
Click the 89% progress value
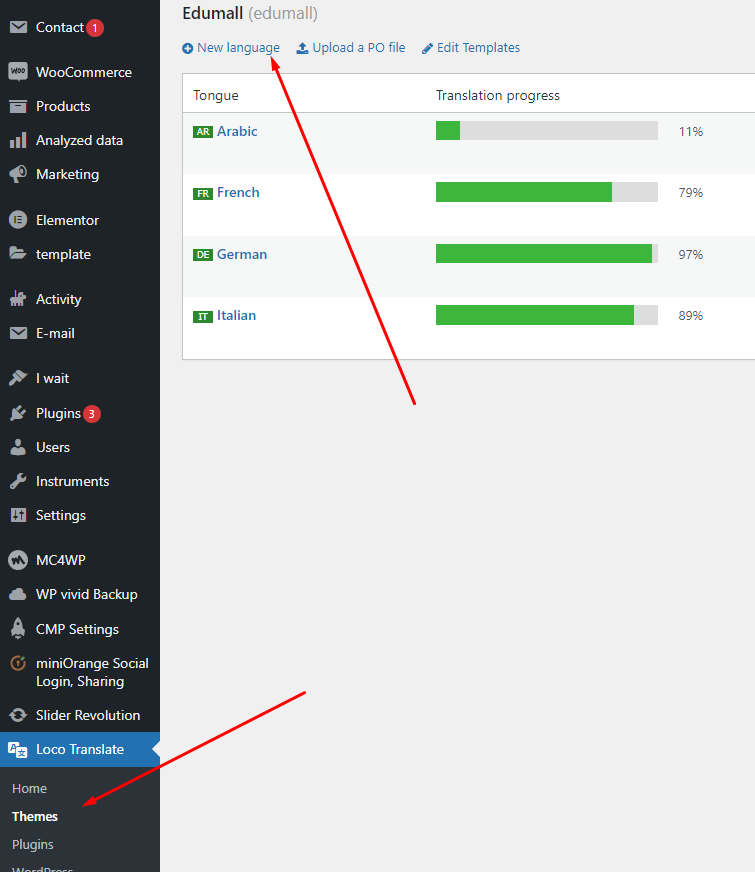point(691,316)
